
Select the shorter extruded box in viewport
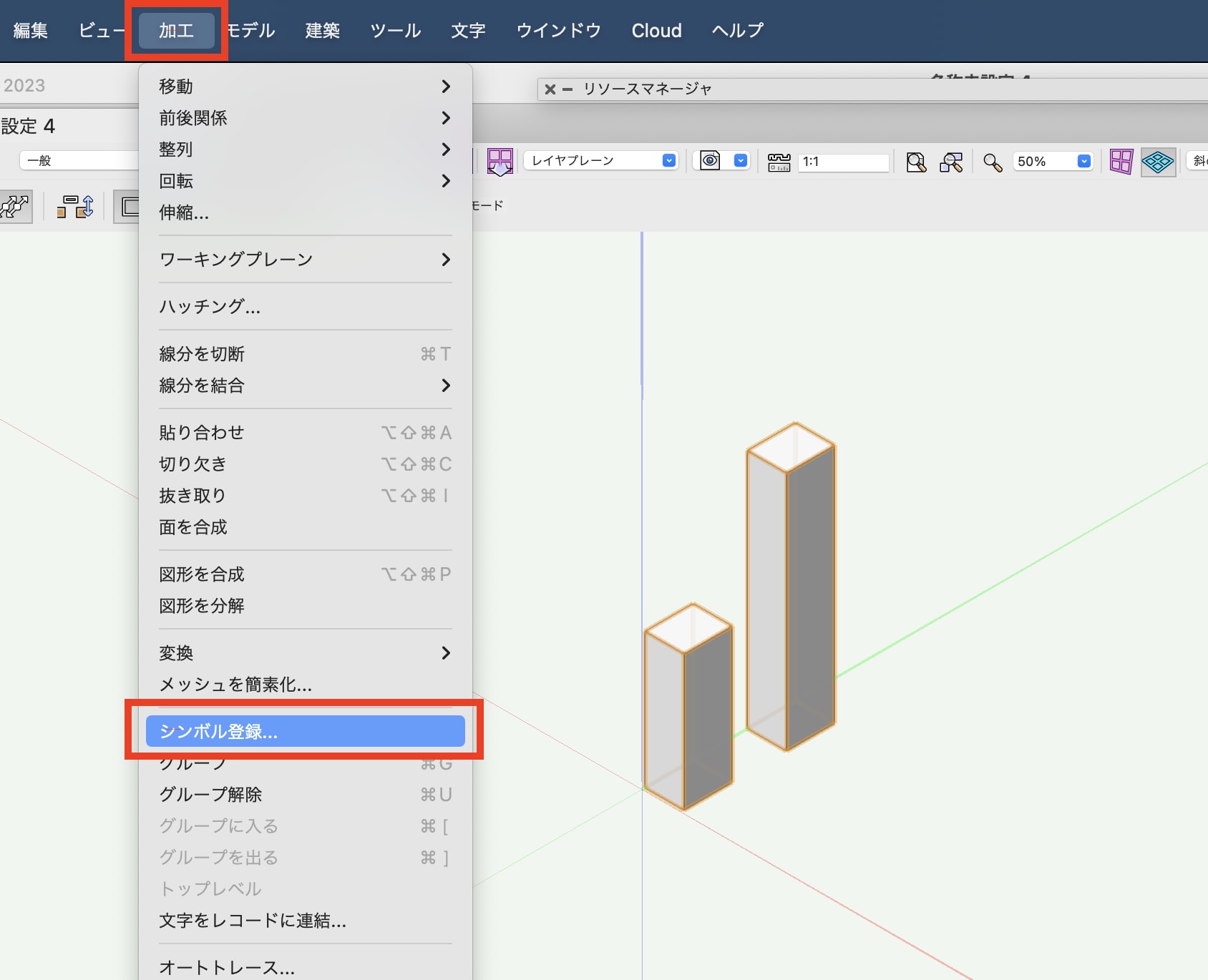(688, 707)
